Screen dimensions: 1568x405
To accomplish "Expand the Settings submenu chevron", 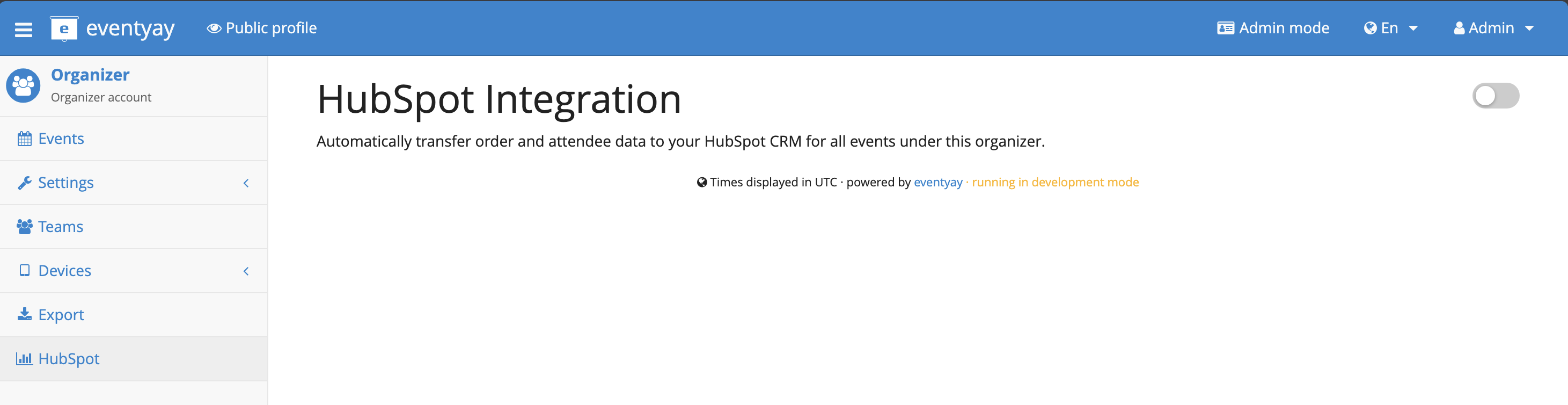I will point(246,183).
